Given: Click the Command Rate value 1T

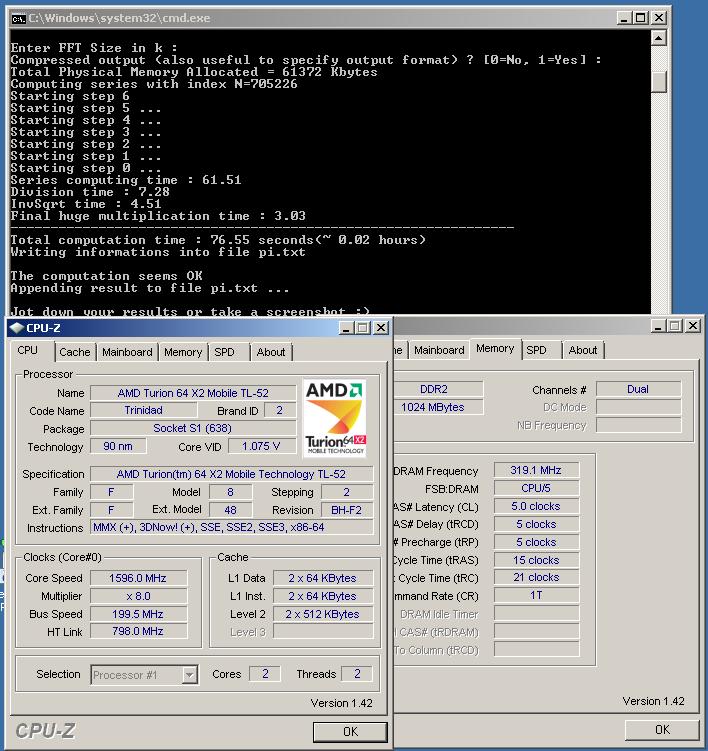Looking at the screenshot, I should (x=536, y=595).
